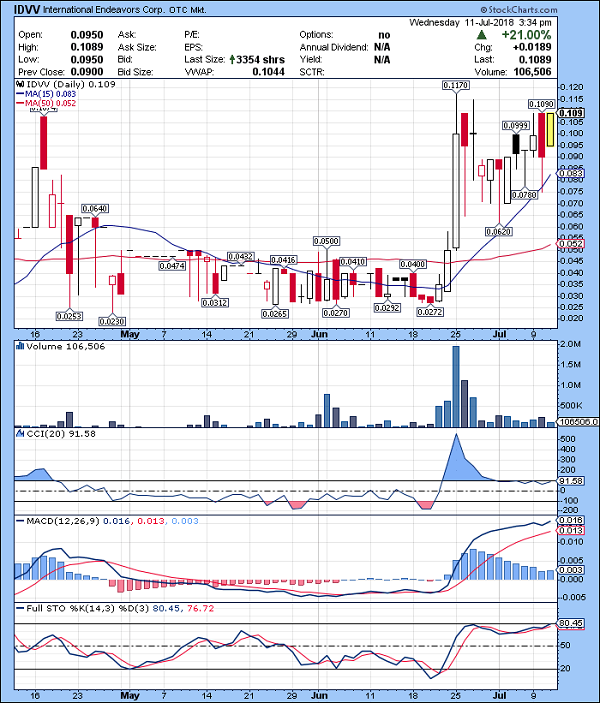Select the yellow latest candlestick

(x=550, y=130)
